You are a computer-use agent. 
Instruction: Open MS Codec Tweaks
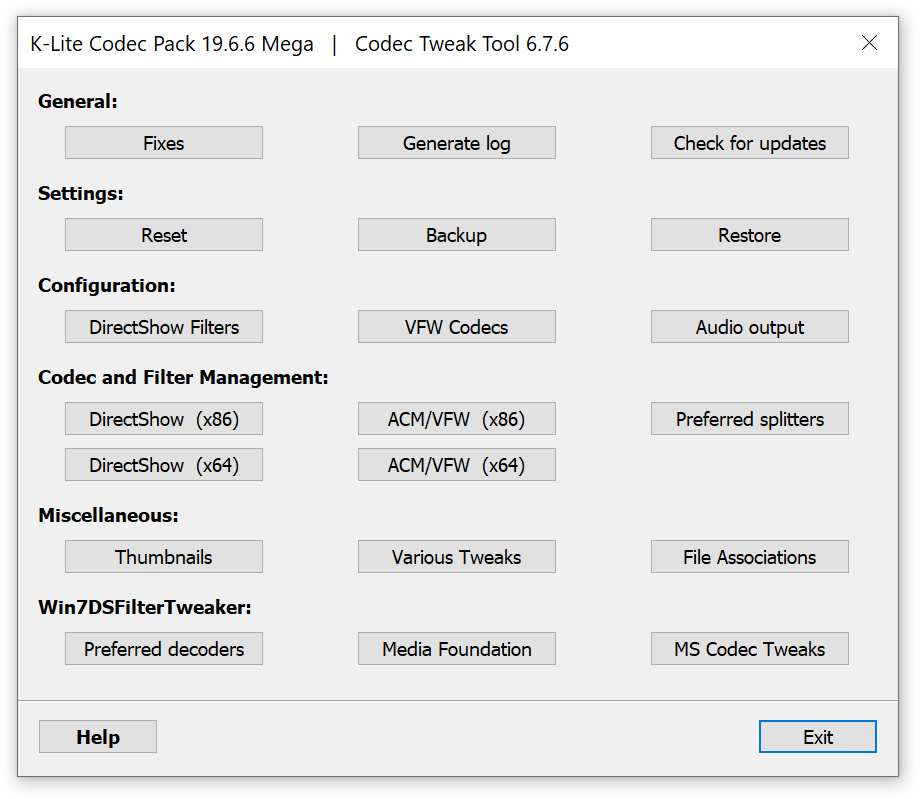coord(749,648)
